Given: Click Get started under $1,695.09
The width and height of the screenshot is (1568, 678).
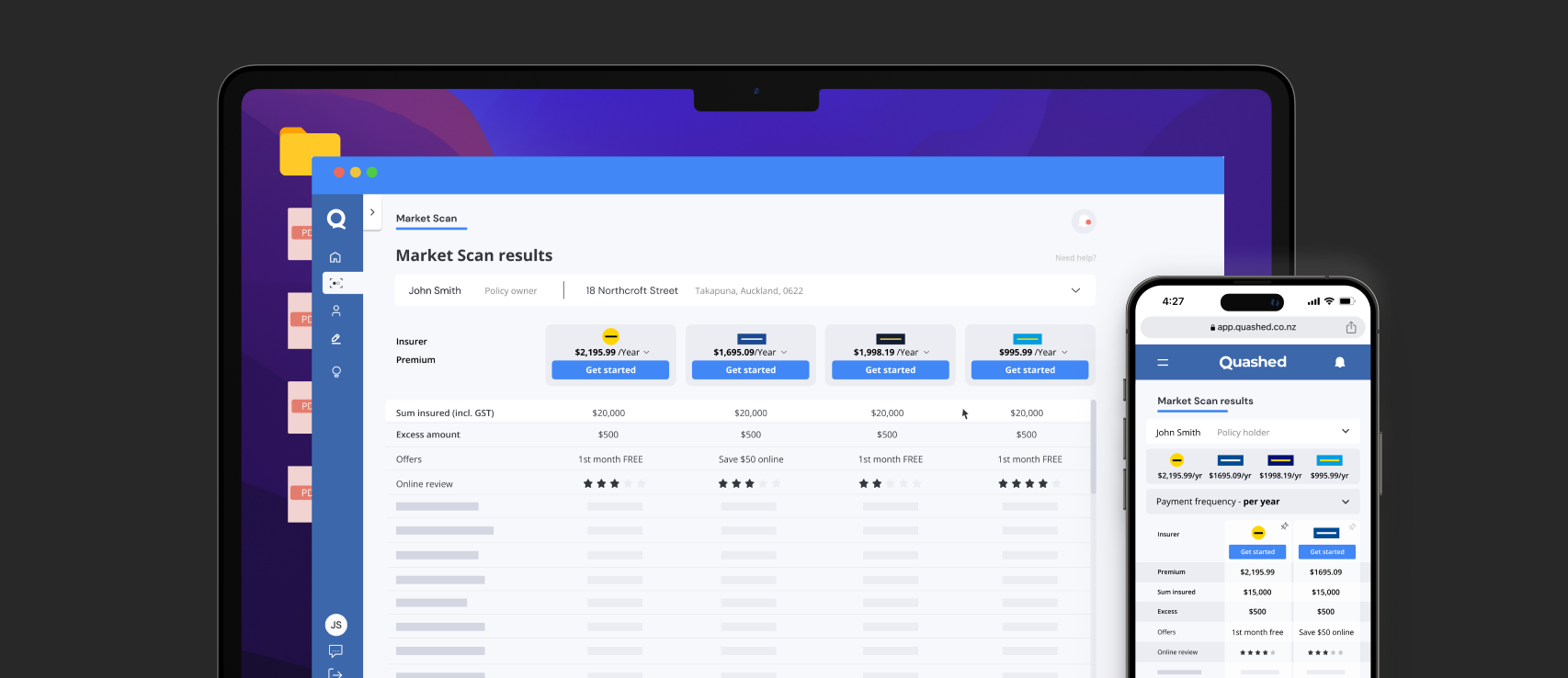Looking at the screenshot, I should tap(751, 370).
